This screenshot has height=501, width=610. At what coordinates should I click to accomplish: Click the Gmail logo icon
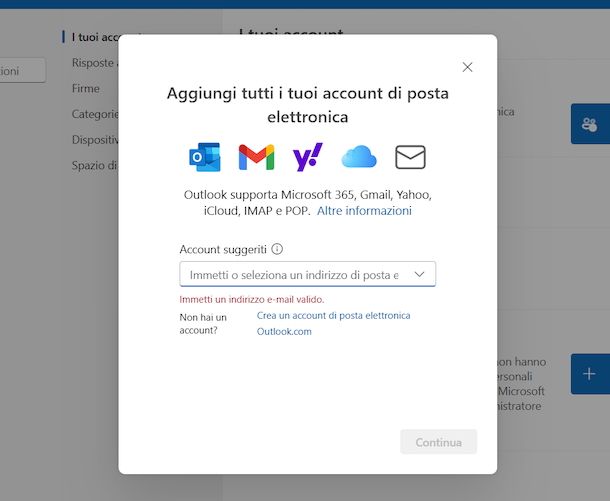[x=256, y=157]
